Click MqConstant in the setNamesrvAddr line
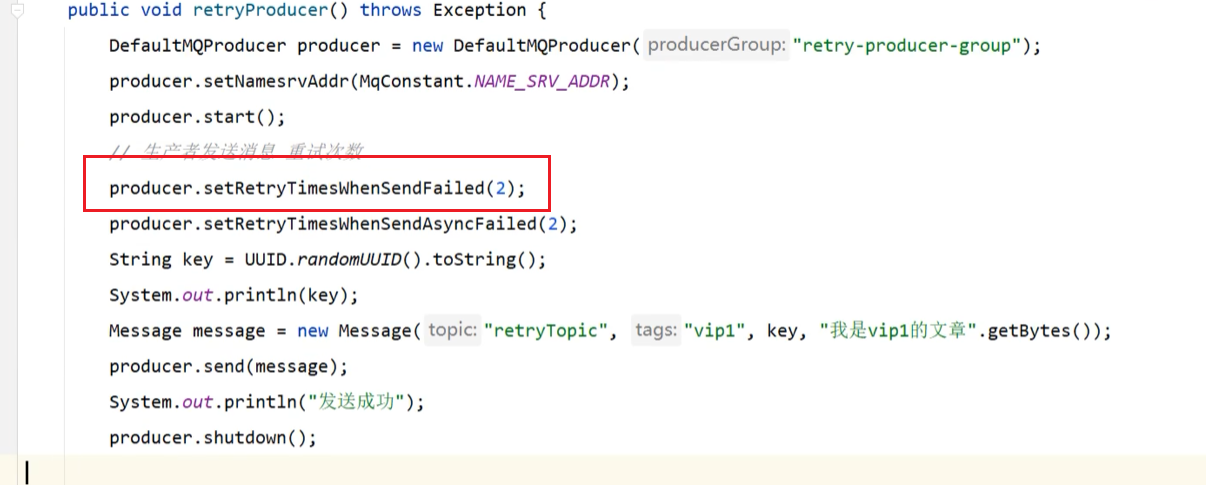The width and height of the screenshot is (1206, 485). pyautogui.click(x=411, y=82)
